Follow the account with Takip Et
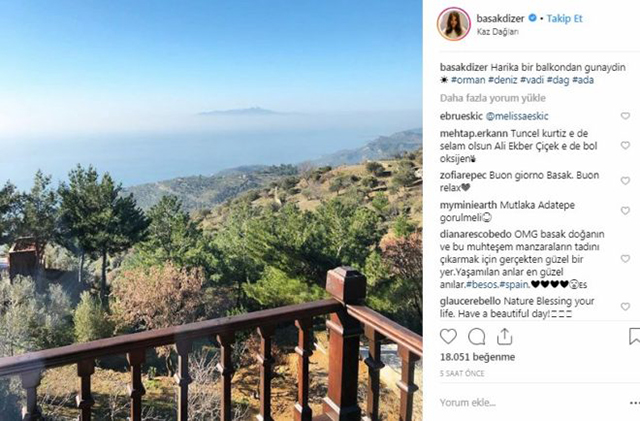 coord(564,18)
